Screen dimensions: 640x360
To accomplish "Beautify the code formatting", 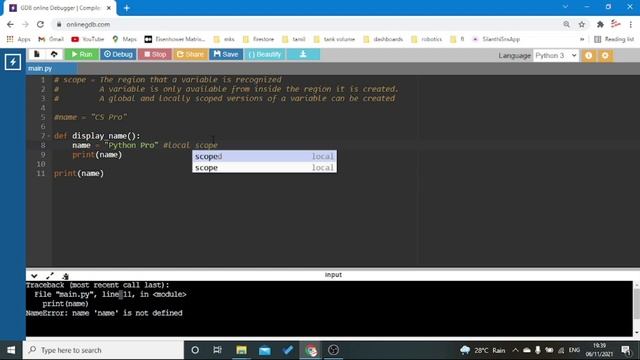I will coord(264,54).
